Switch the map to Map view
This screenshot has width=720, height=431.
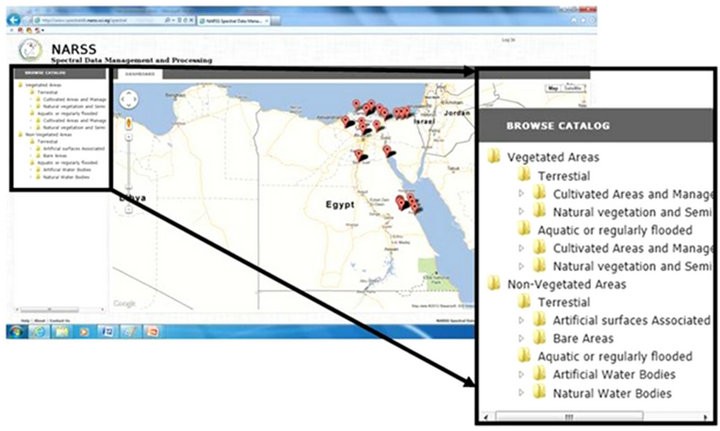point(553,88)
